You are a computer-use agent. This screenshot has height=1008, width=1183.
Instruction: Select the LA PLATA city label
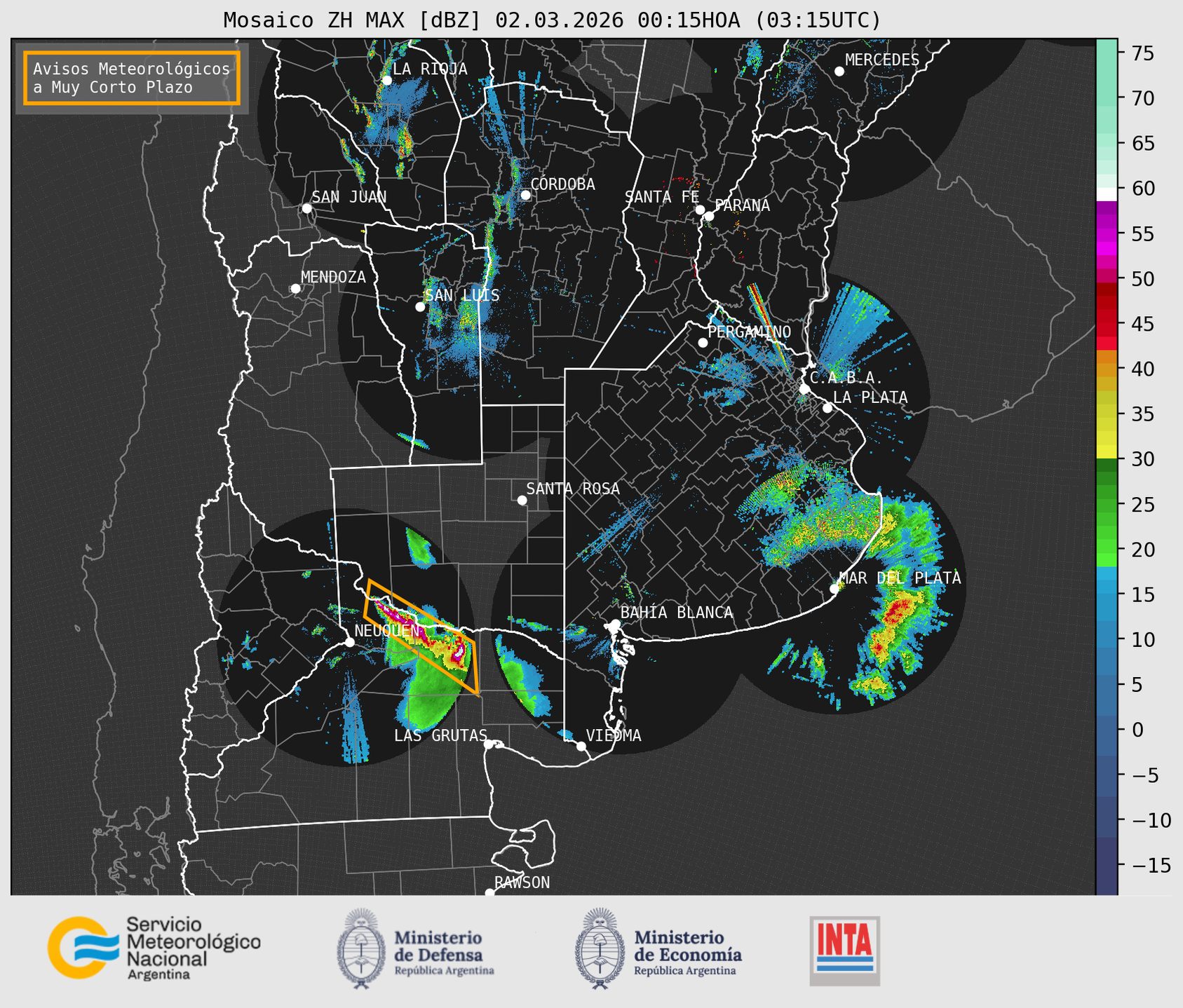[870, 397]
